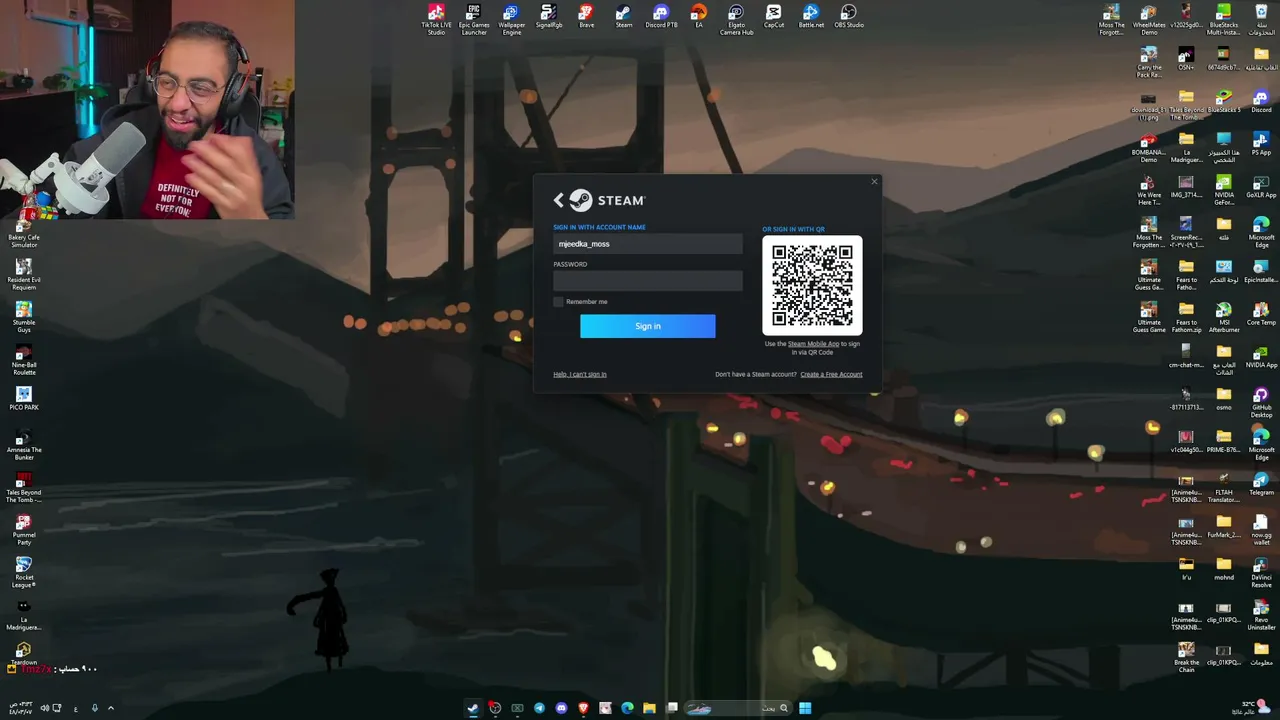Open BlueStacks Multi-Instance desktop icon
Viewport: 1280px width, 720px height.
[x=1224, y=19]
